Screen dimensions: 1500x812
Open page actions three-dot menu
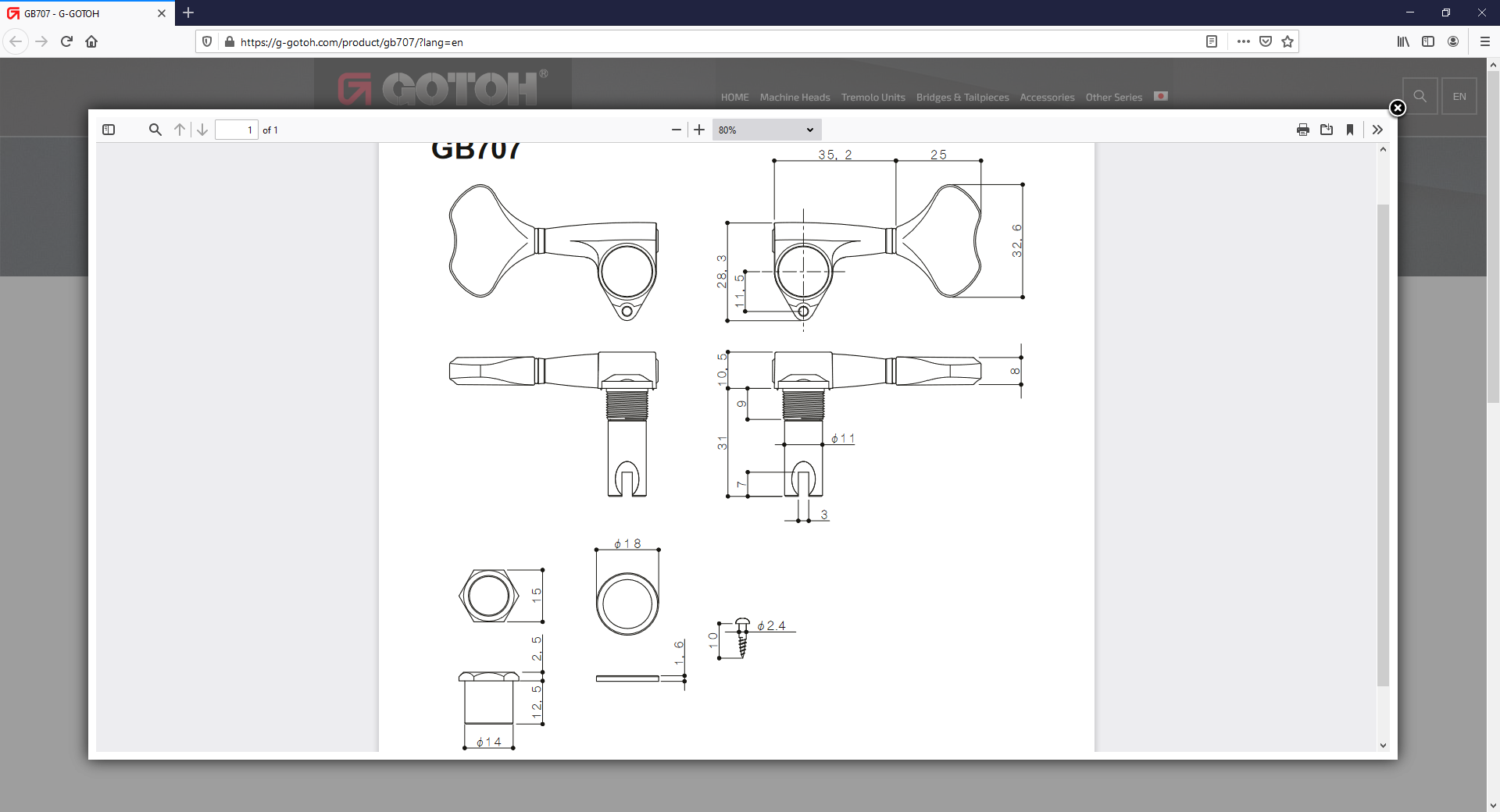[x=1244, y=41]
